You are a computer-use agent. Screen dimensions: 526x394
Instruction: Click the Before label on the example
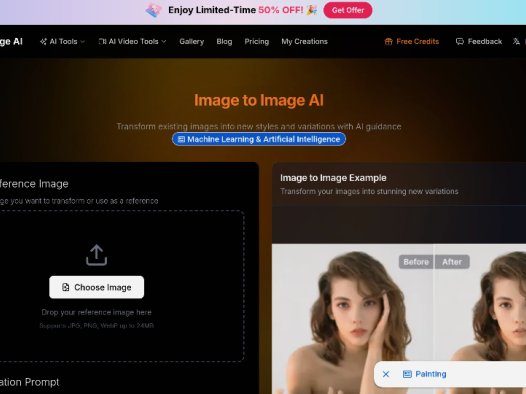tap(416, 262)
